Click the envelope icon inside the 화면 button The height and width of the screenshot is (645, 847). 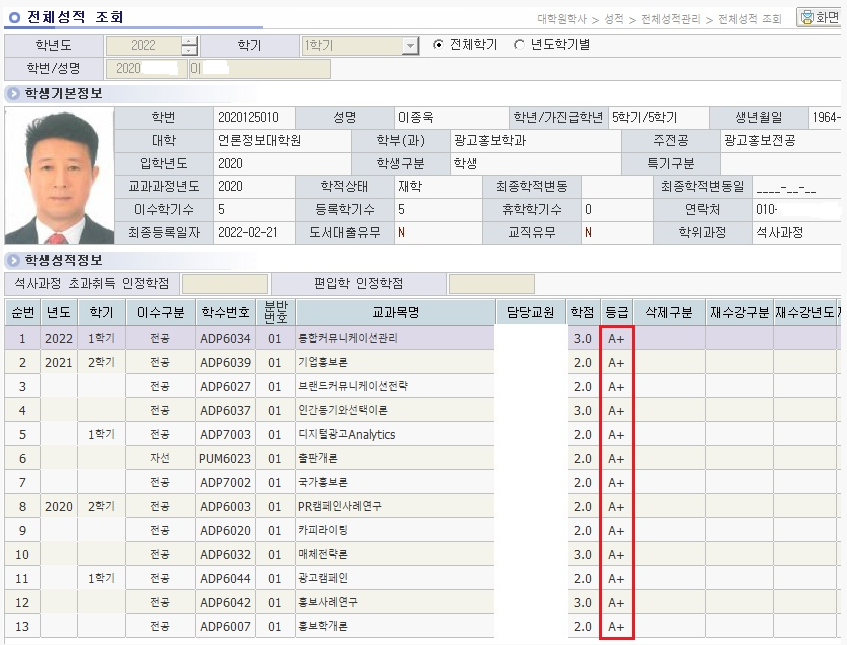[x=807, y=17]
